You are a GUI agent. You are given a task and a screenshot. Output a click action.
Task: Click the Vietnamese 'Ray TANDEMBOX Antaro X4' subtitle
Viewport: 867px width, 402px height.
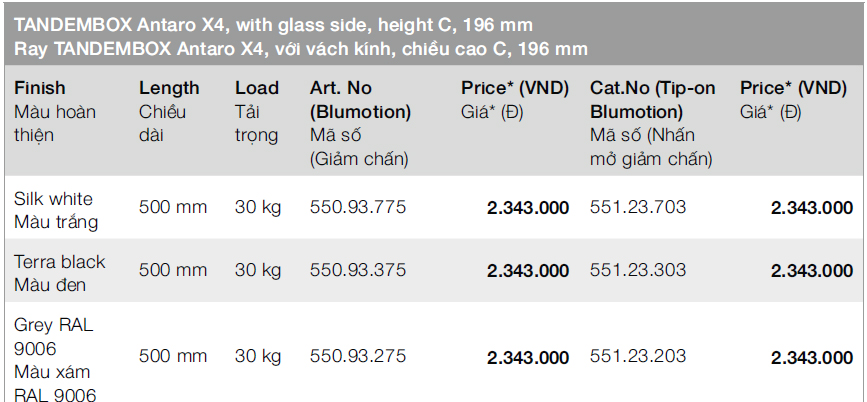tap(300, 49)
